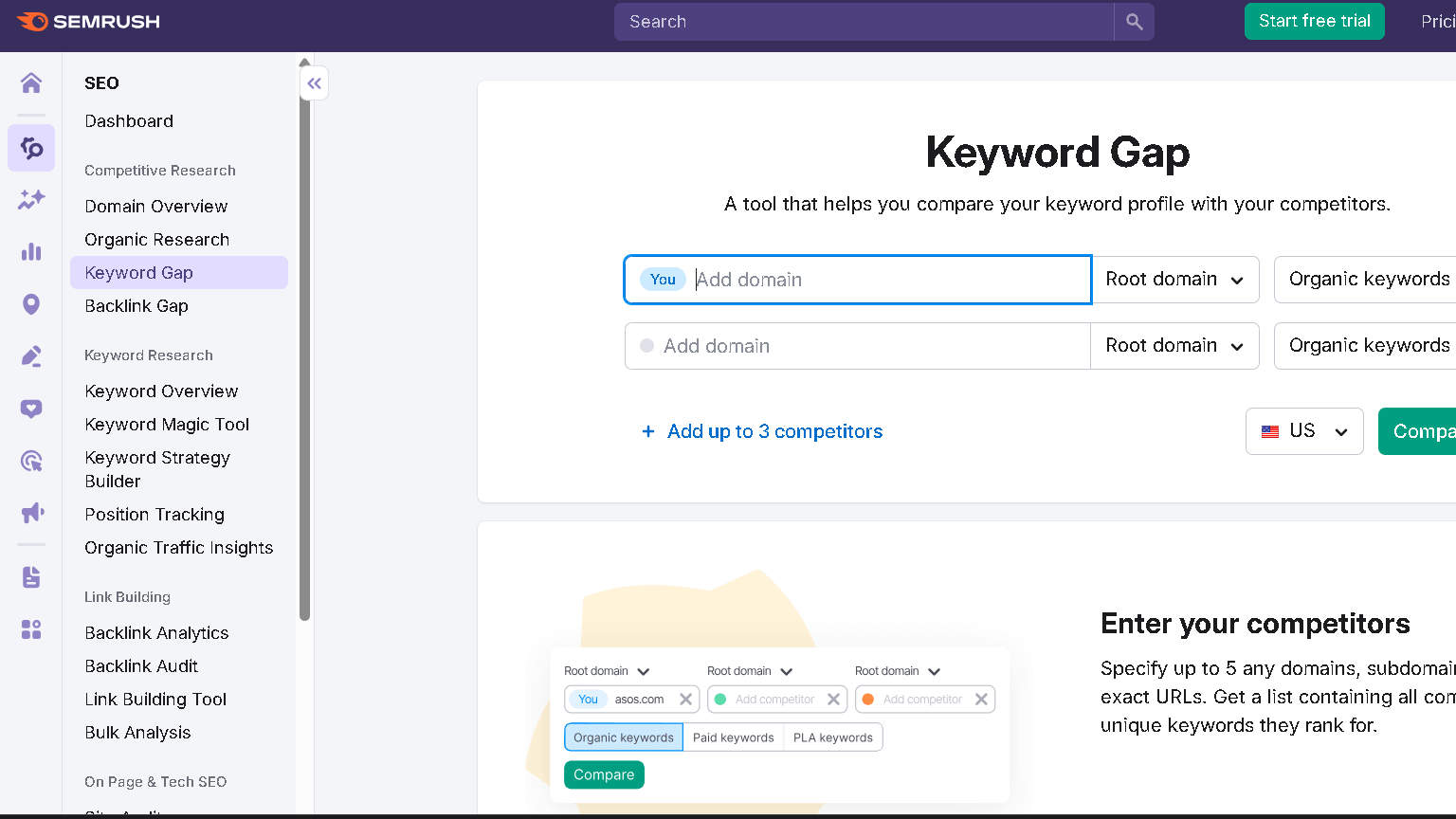Open Keyword Magic Tool from sidebar
The height and width of the screenshot is (819, 1456).
(x=166, y=424)
